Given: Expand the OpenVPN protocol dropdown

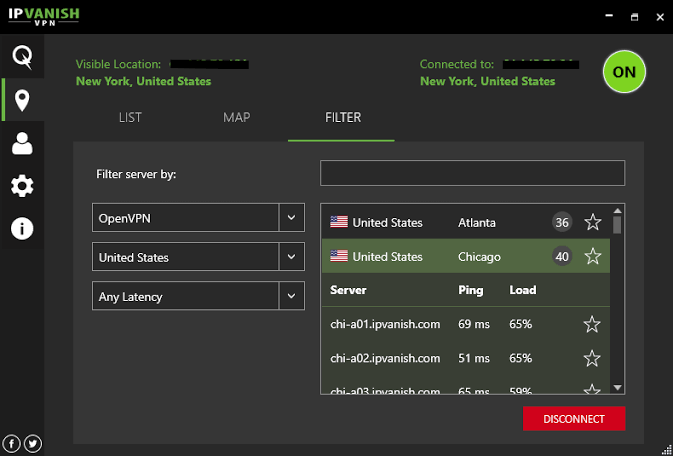Looking at the screenshot, I should point(291,217).
